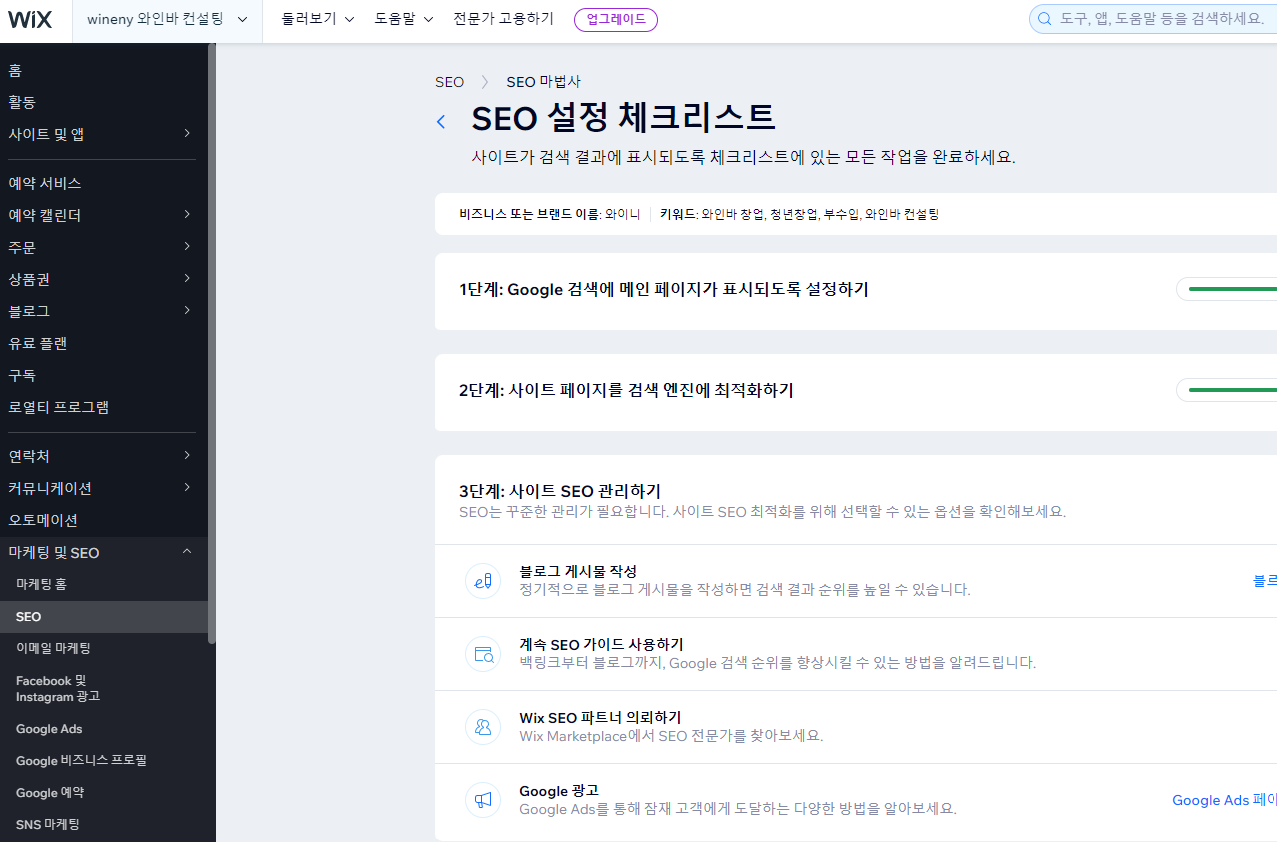
Task: Click the SEO 가이드 magnifier icon
Action: 483,654
